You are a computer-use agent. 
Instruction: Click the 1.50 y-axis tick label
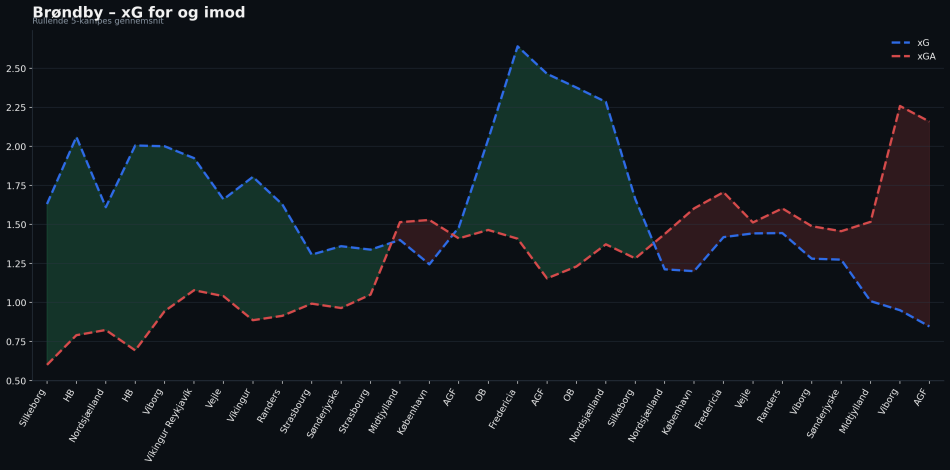(19, 225)
